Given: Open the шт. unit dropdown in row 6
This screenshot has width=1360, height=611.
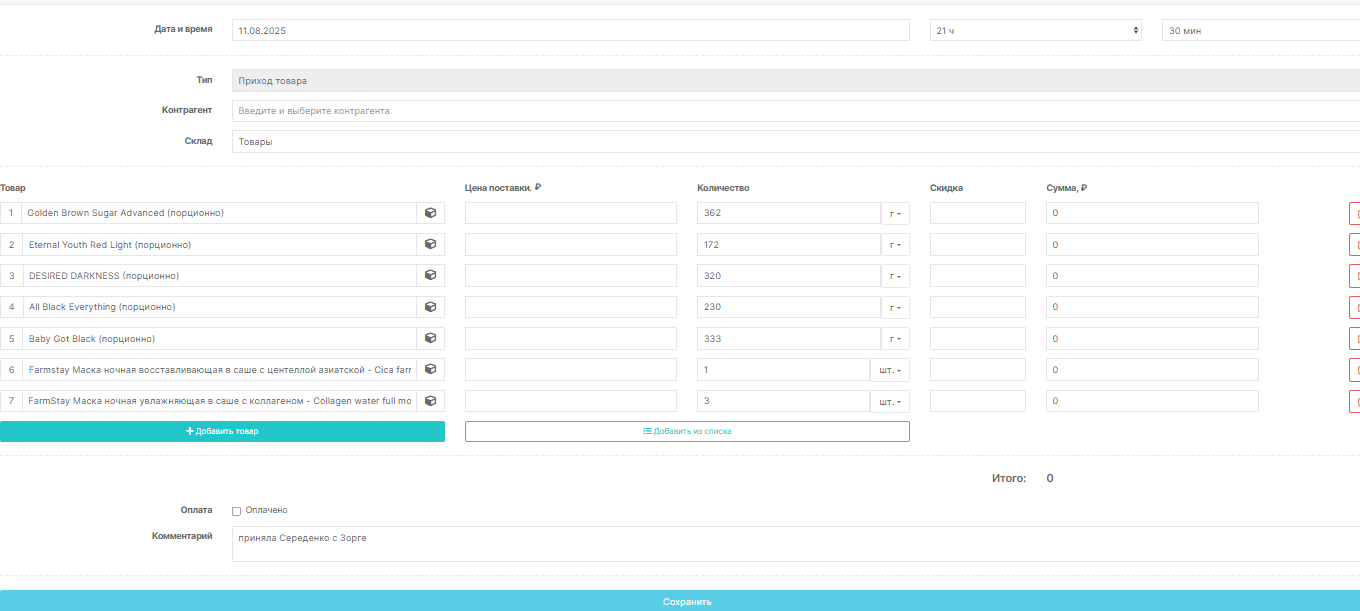Looking at the screenshot, I should (x=890, y=369).
